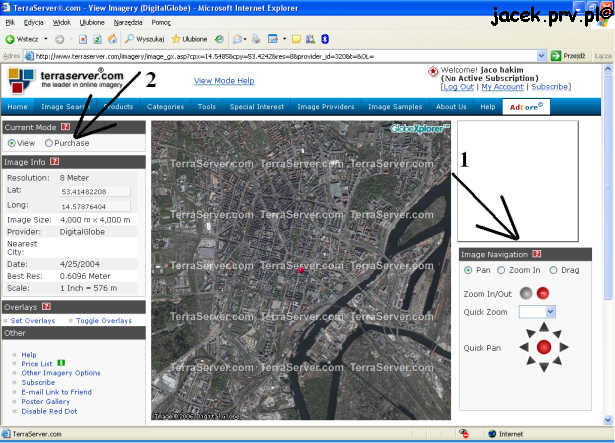Open the Back button history dropdown arrow
The image size is (615, 443).
(x=46, y=39)
